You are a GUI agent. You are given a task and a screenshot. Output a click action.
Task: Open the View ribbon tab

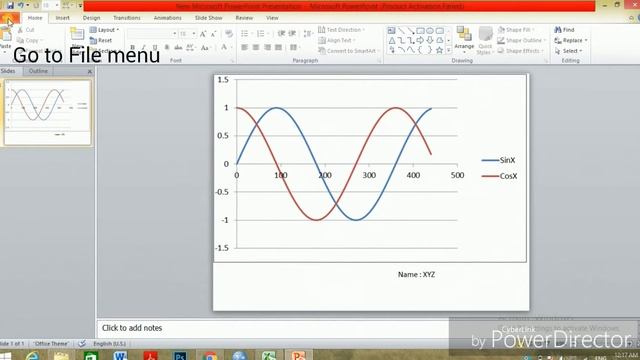pyautogui.click(x=272, y=18)
